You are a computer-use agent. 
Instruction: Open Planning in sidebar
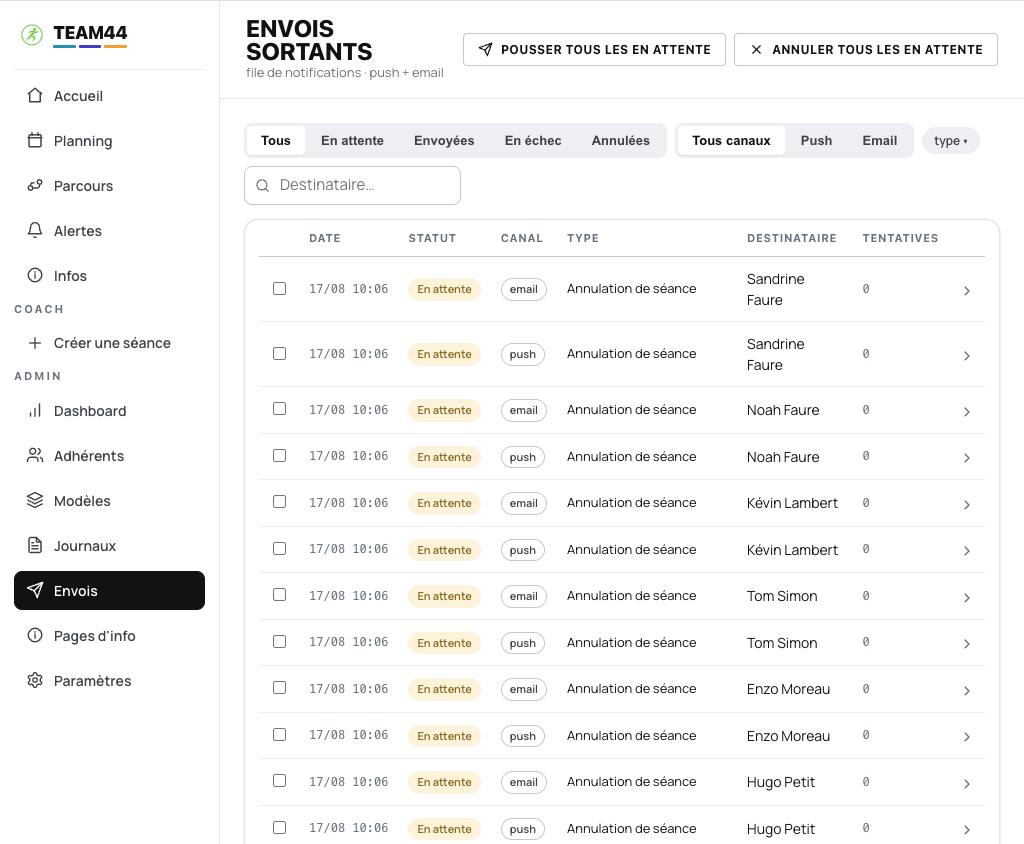109,141
